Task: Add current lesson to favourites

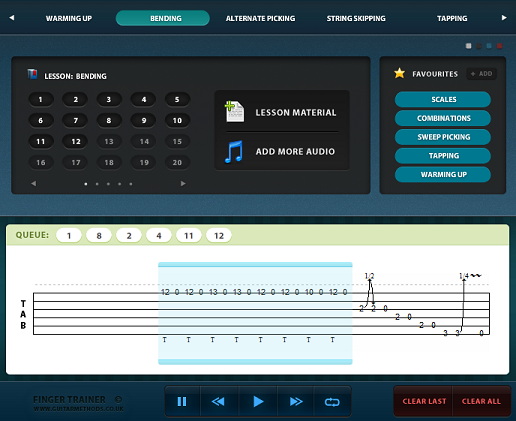Action: [x=482, y=74]
